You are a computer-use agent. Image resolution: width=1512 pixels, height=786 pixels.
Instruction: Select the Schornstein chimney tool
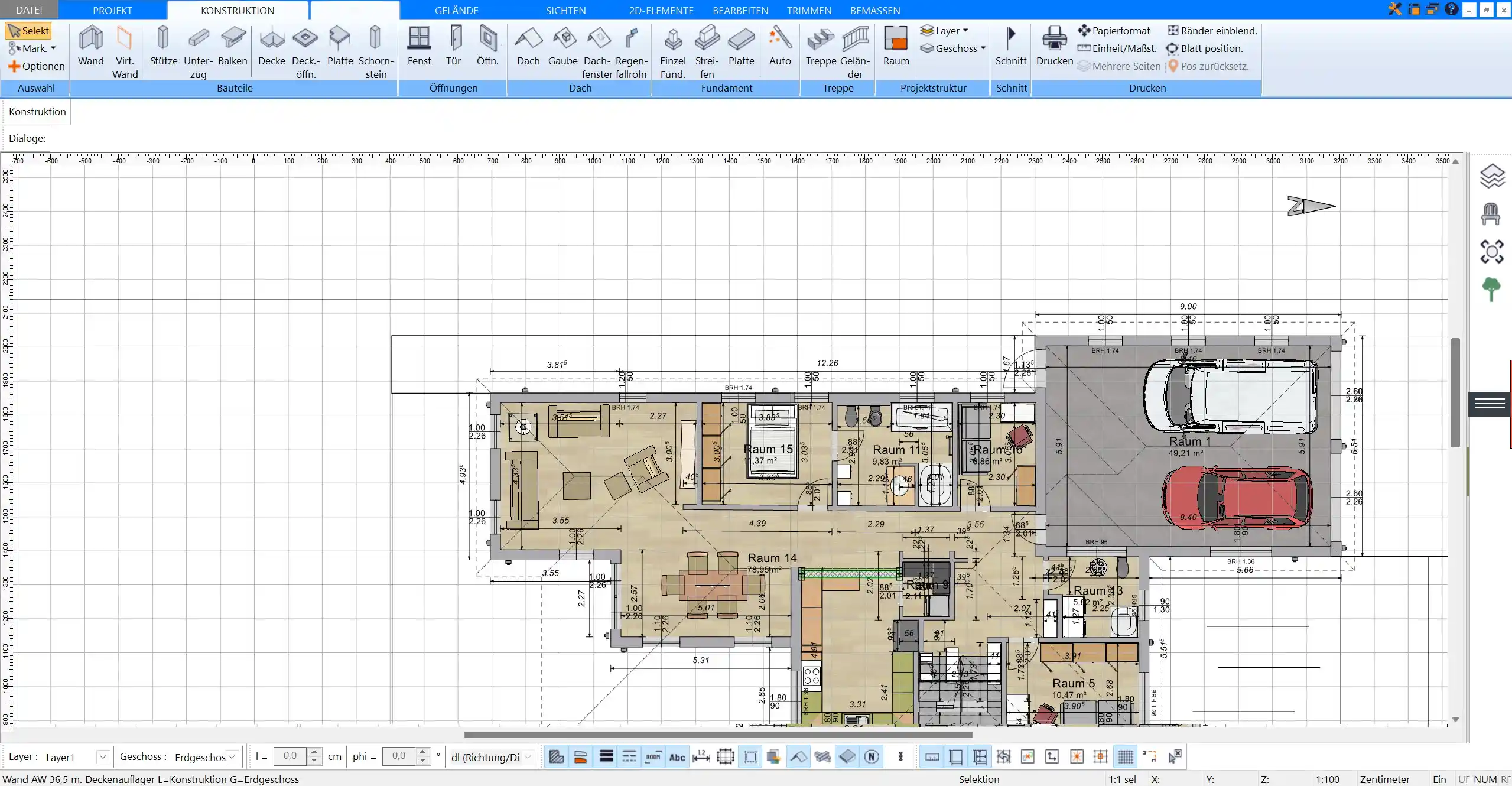376,52
